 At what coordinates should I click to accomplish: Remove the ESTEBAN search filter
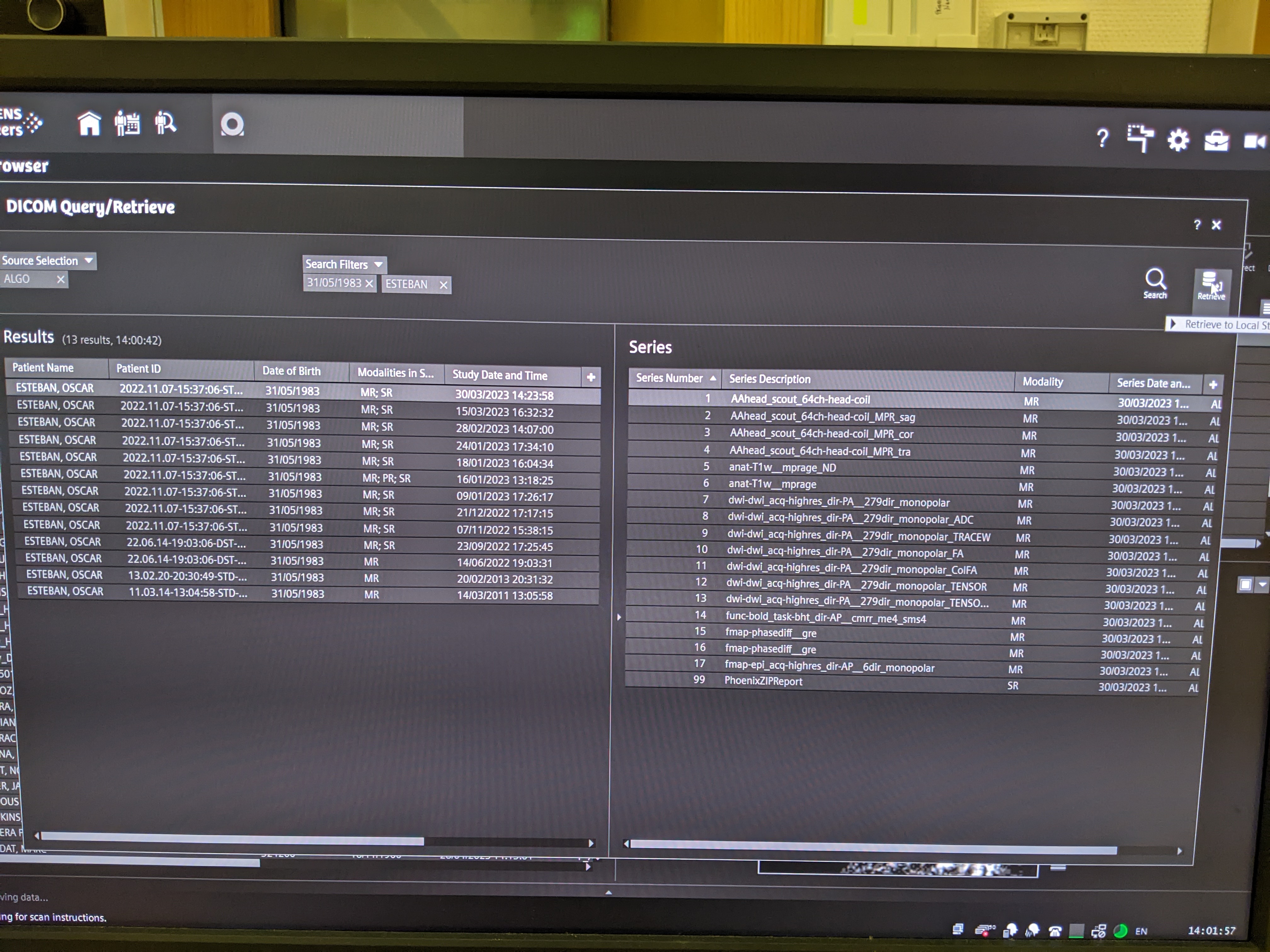point(443,285)
